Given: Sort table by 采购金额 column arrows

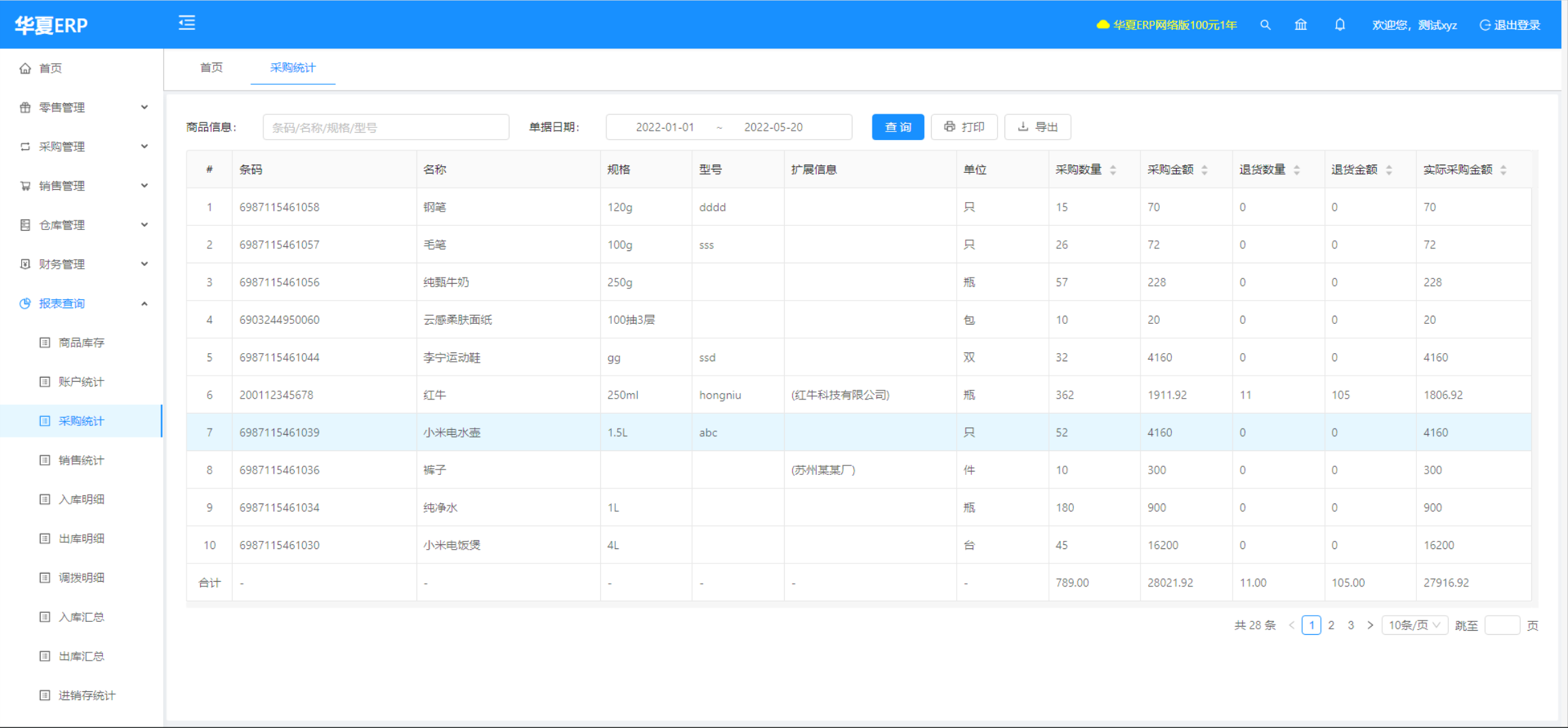Looking at the screenshot, I should tap(1205, 170).
